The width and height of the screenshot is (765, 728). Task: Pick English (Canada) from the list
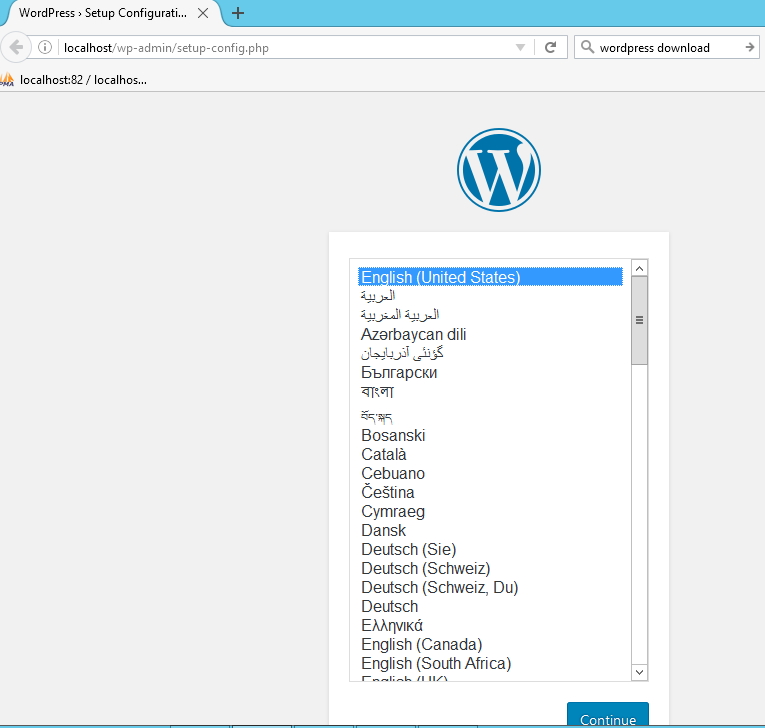[x=490, y=645]
